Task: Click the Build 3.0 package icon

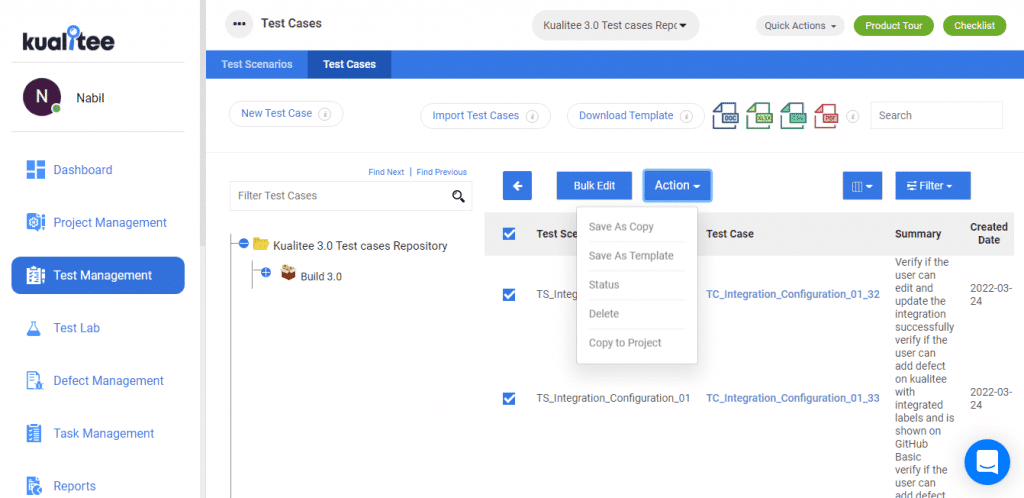Action: click(288, 273)
